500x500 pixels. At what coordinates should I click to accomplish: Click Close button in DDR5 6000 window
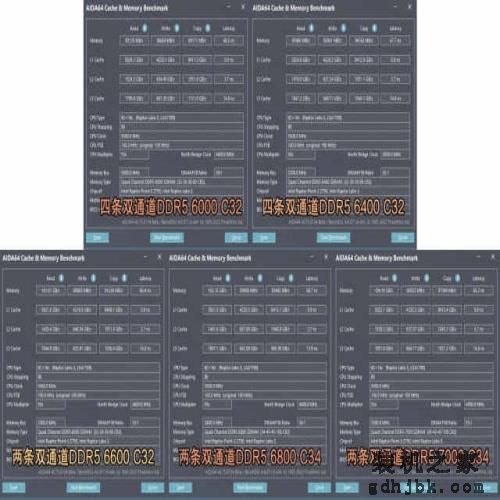[236, 238]
